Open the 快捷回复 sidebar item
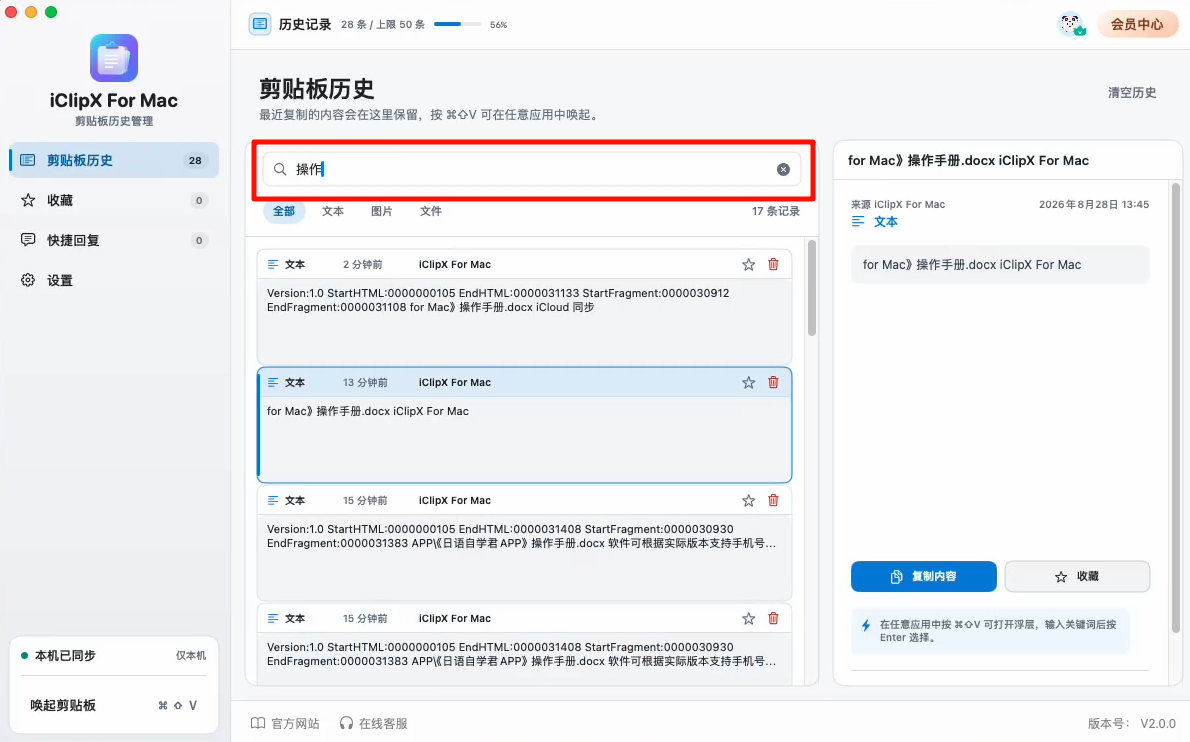This screenshot has height=742, width=1190. pos(114,241)
